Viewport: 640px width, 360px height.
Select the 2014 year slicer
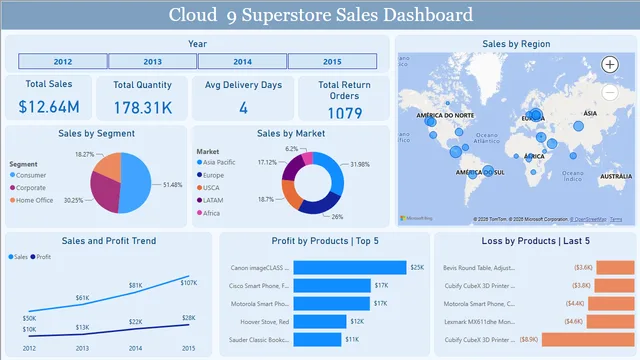pos(242,61)
